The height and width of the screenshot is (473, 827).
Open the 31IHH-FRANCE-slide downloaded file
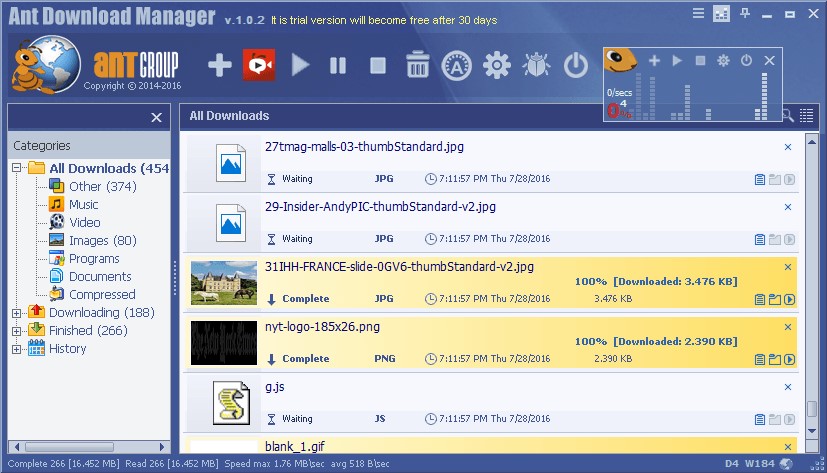click(x=790, y=300)
